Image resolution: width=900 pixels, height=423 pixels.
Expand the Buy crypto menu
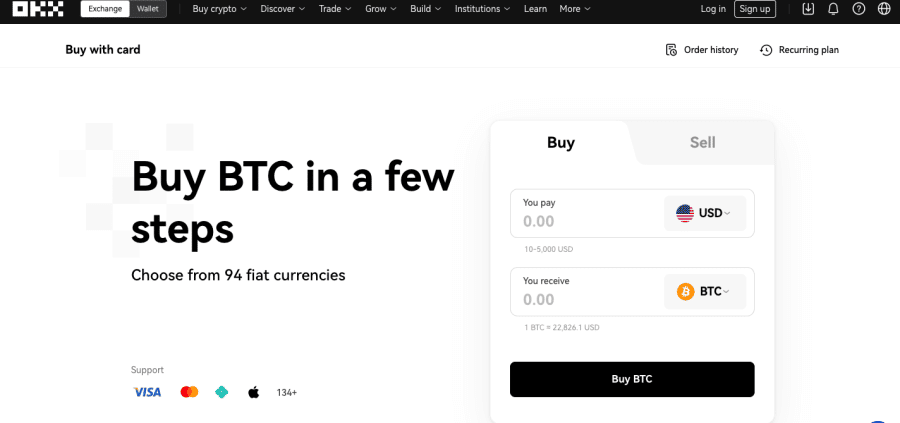click(x=220, y=9)
